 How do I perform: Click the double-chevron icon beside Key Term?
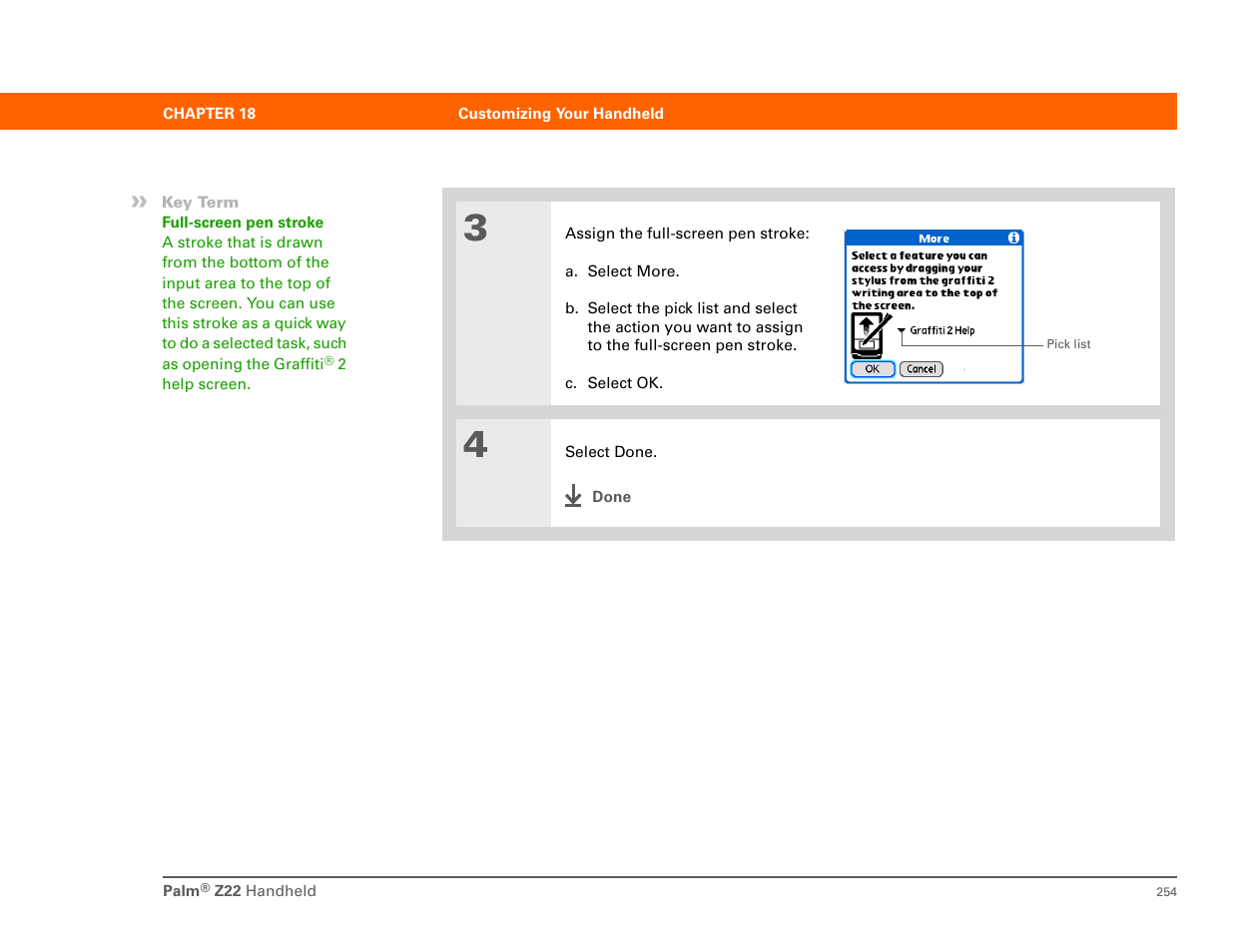(x=139, y=202)
